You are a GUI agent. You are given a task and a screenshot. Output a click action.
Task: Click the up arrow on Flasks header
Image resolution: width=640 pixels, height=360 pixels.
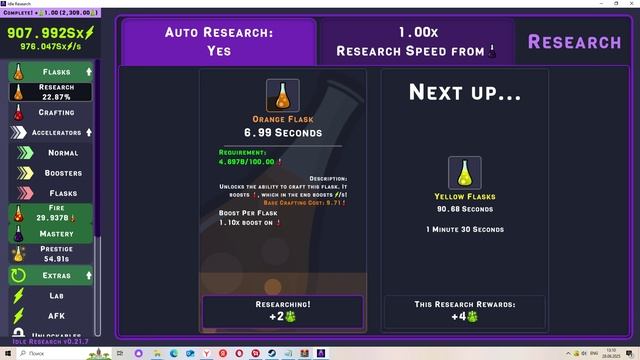[89, 72]
